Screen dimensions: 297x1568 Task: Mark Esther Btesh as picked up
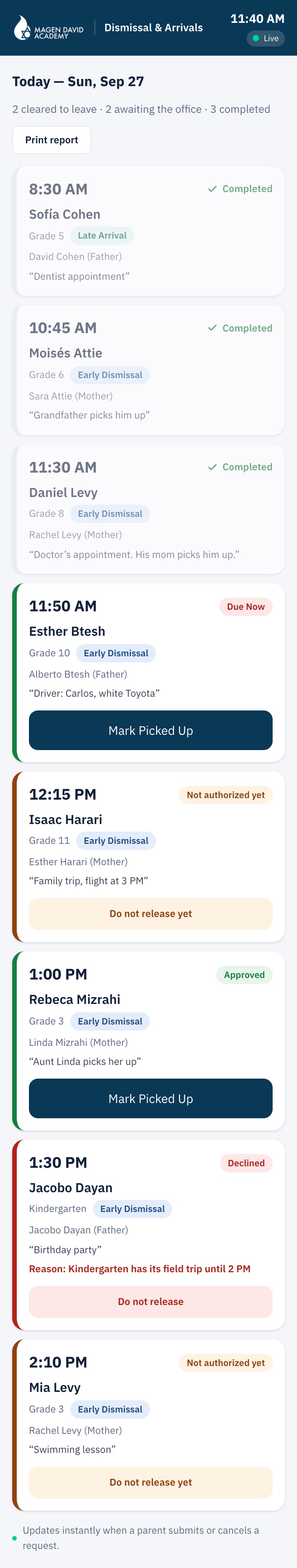tap(150, 730)
